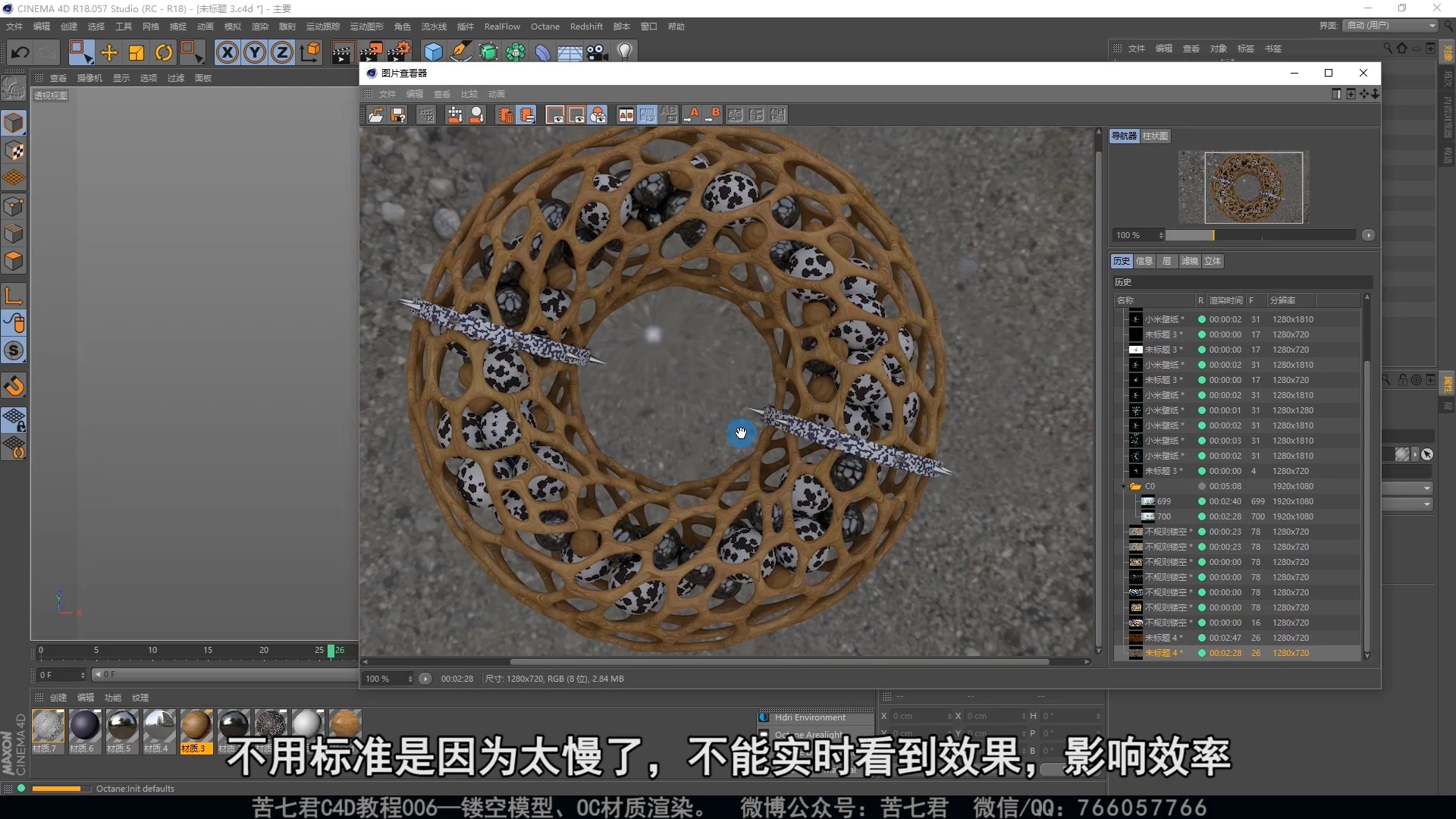Click Set as A in Picture Viewer
This screenshot has width=1456, height=819.
(691, 115)
